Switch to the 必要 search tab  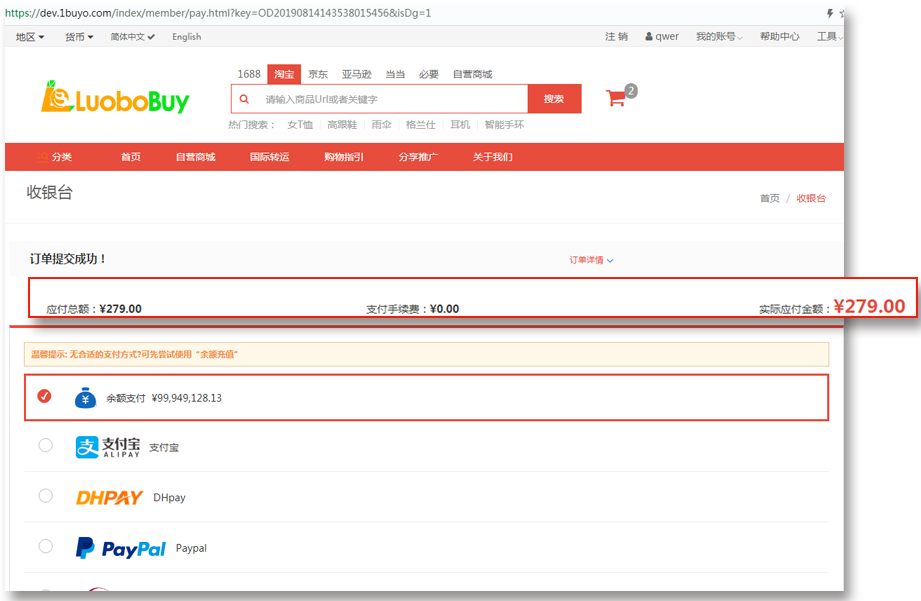429,74
